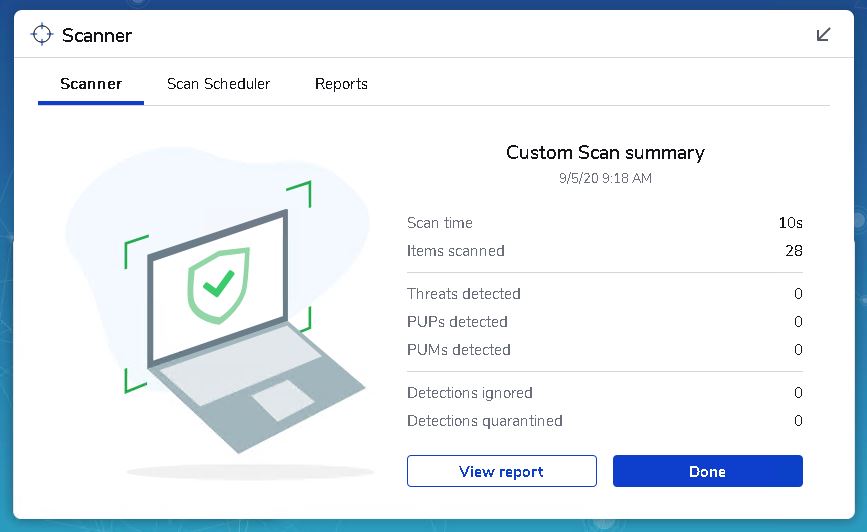Click the Scan time row label
867x532 pixels.
coord(440,223)
